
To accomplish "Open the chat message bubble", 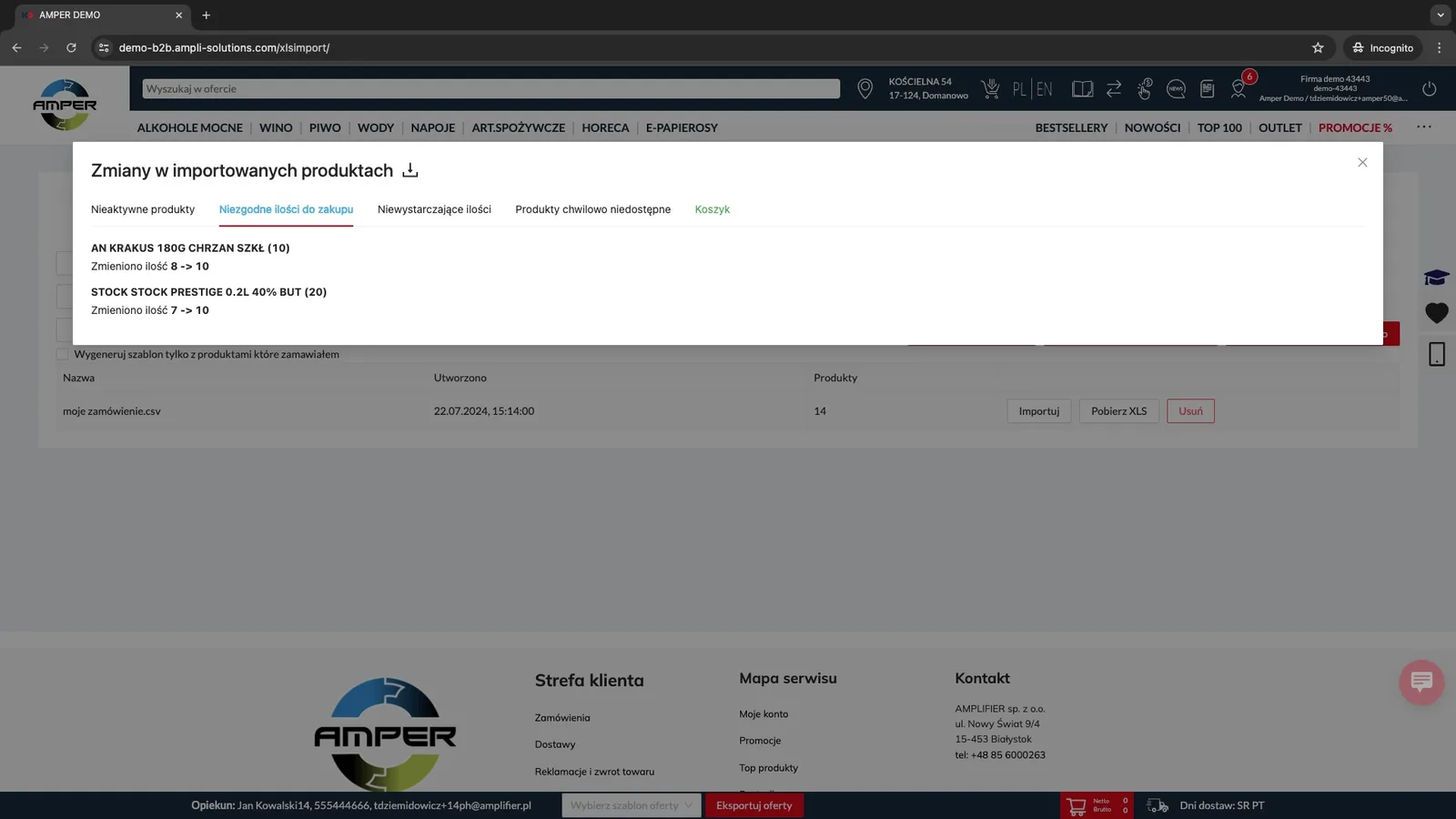I will (x=1421, y=682).
